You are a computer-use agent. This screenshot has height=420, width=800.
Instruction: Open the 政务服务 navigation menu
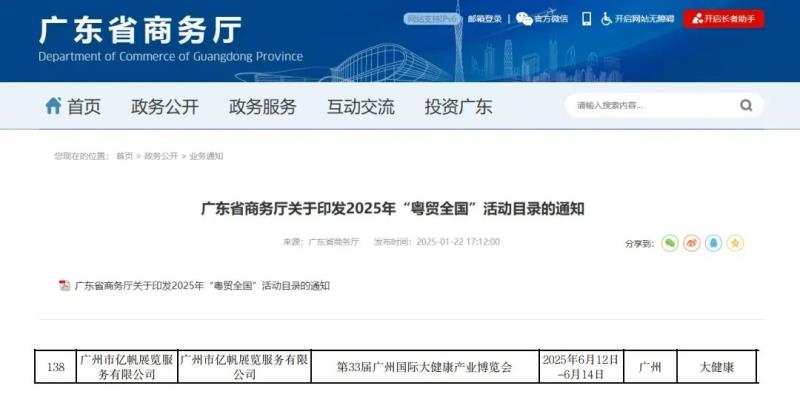pyautogui.click(x=262, y=107)
